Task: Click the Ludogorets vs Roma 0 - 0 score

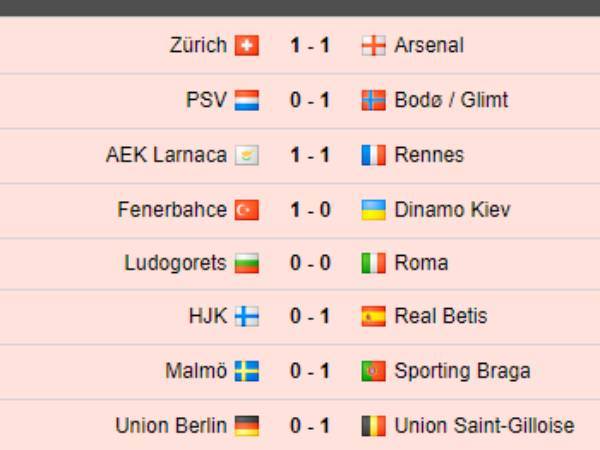Action: tap(310, 263)
